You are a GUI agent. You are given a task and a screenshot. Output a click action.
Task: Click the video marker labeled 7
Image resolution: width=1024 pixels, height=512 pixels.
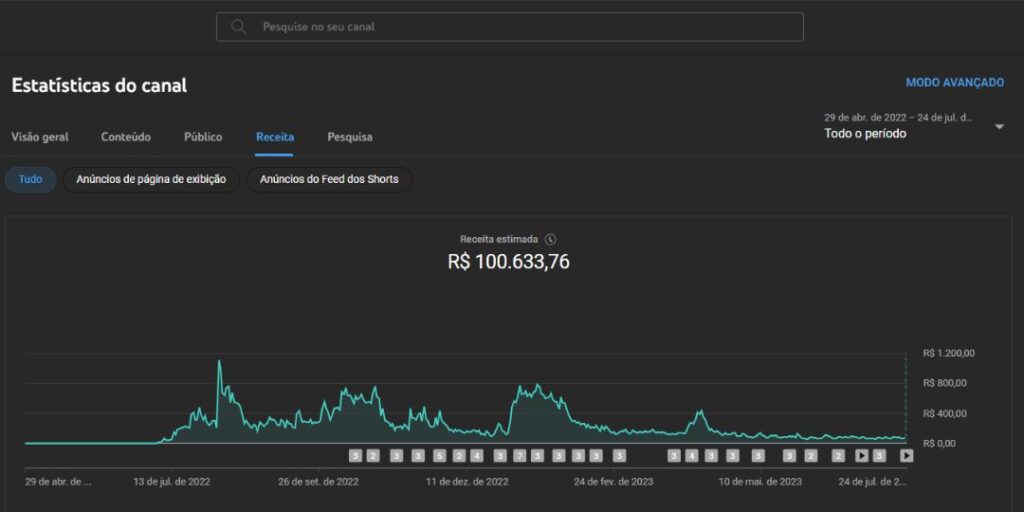[520, 456]
